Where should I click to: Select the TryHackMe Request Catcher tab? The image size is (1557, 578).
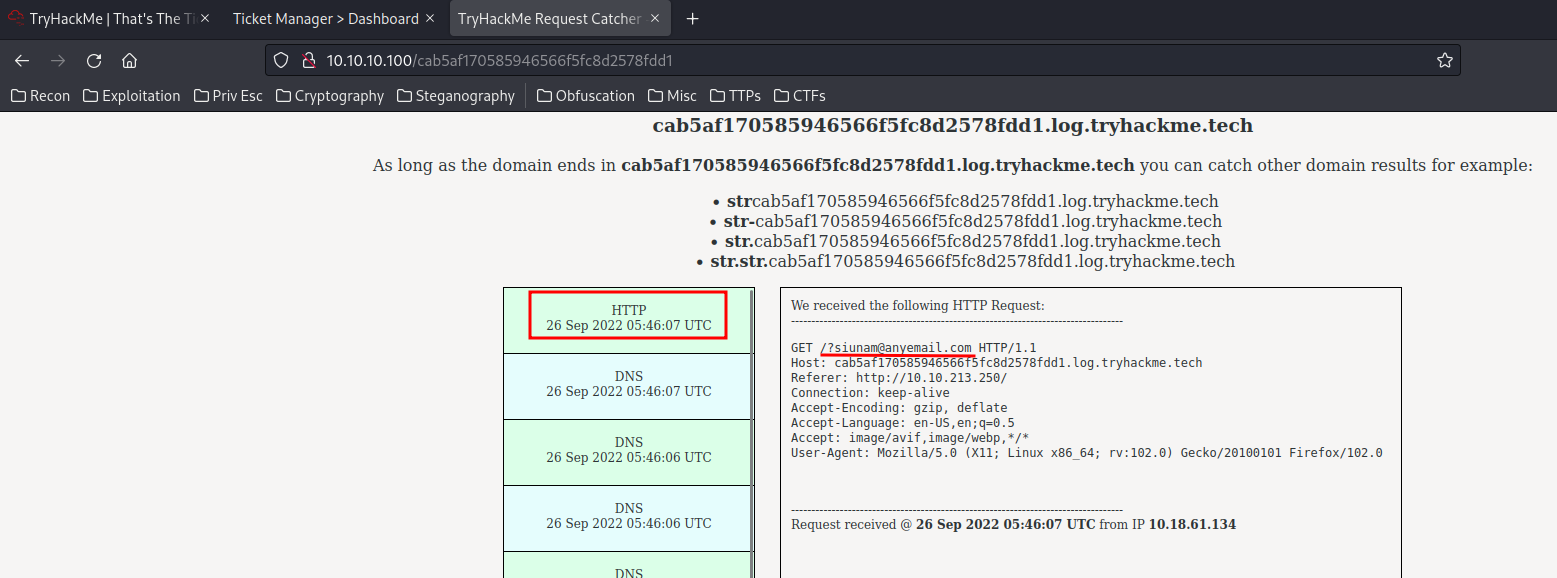[558, 18]
